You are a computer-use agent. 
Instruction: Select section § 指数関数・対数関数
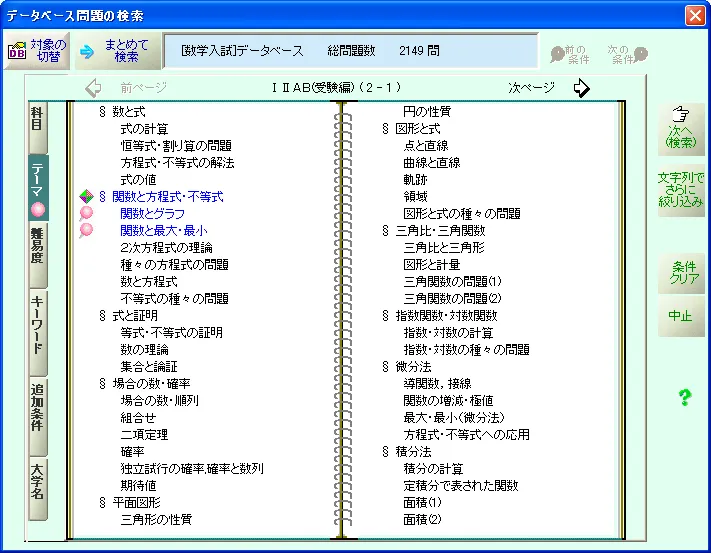click(x=439, y=315)
